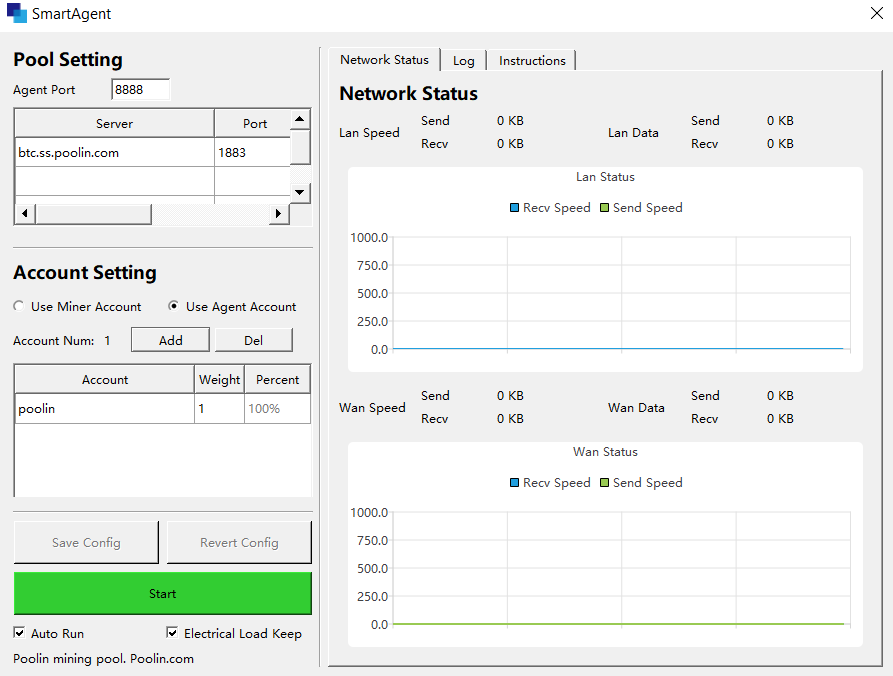Select the Use Agent Account radio button
The width and height of the screenshot is (893, 676).
coord(174,306)
